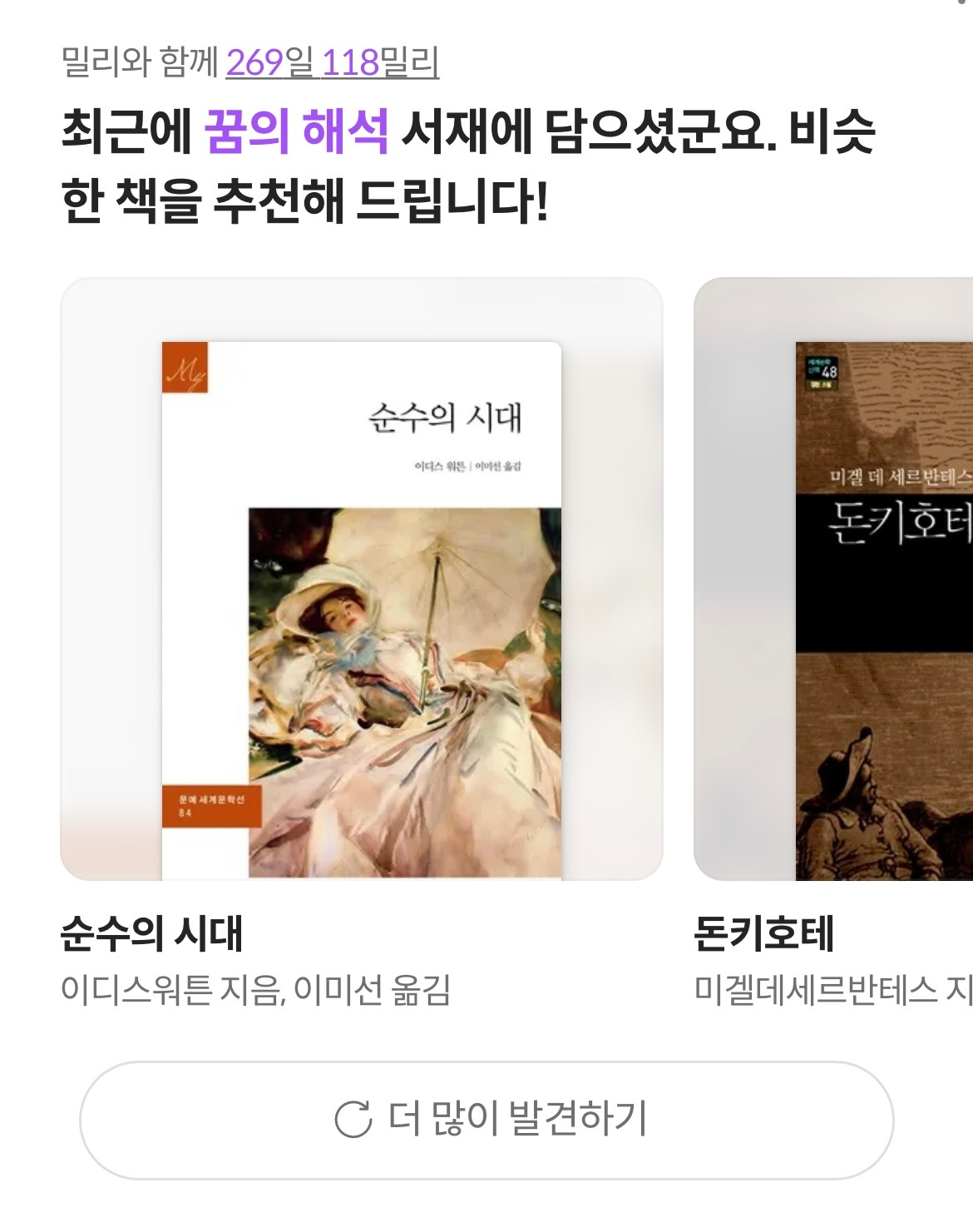Tap the 밀리와 함께 greeting text
This screenshot has width=973, height=1232.
coord(140,62)
